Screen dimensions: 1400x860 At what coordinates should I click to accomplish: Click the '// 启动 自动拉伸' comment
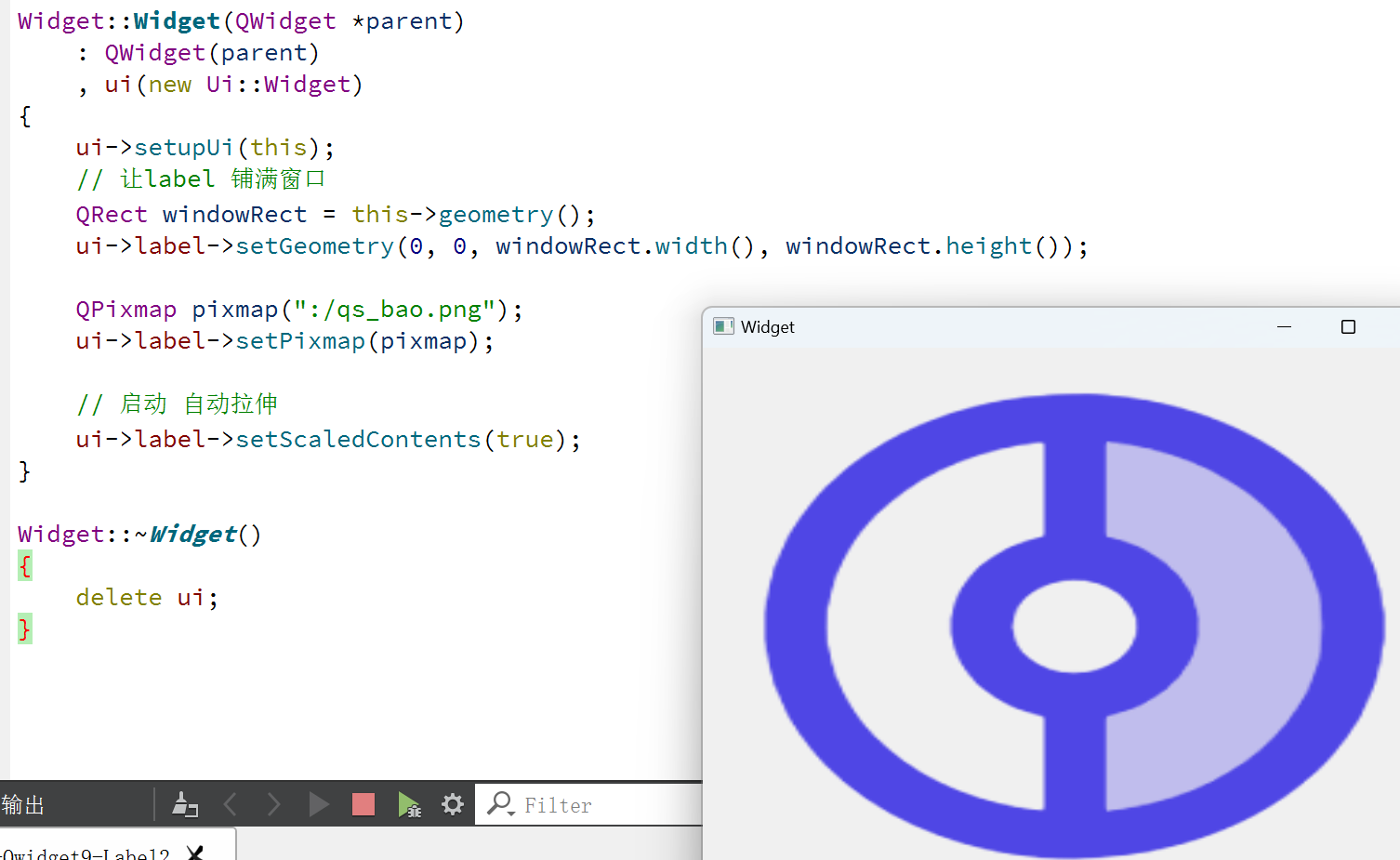(178, 404)
